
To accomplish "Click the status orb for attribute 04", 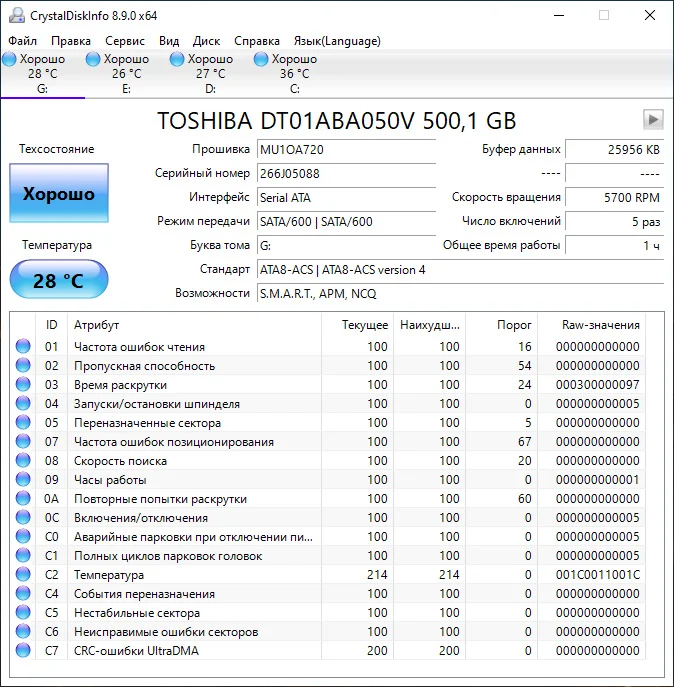I will tap(23, 403).
